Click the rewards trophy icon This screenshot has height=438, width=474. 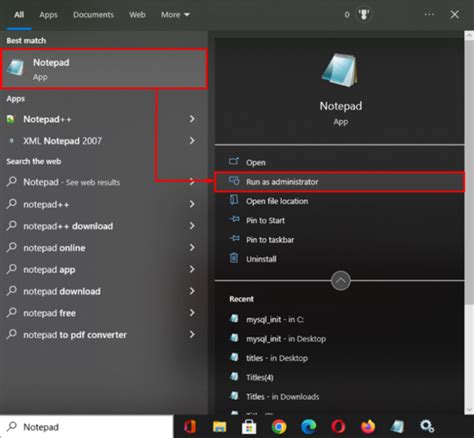point(364,14)
